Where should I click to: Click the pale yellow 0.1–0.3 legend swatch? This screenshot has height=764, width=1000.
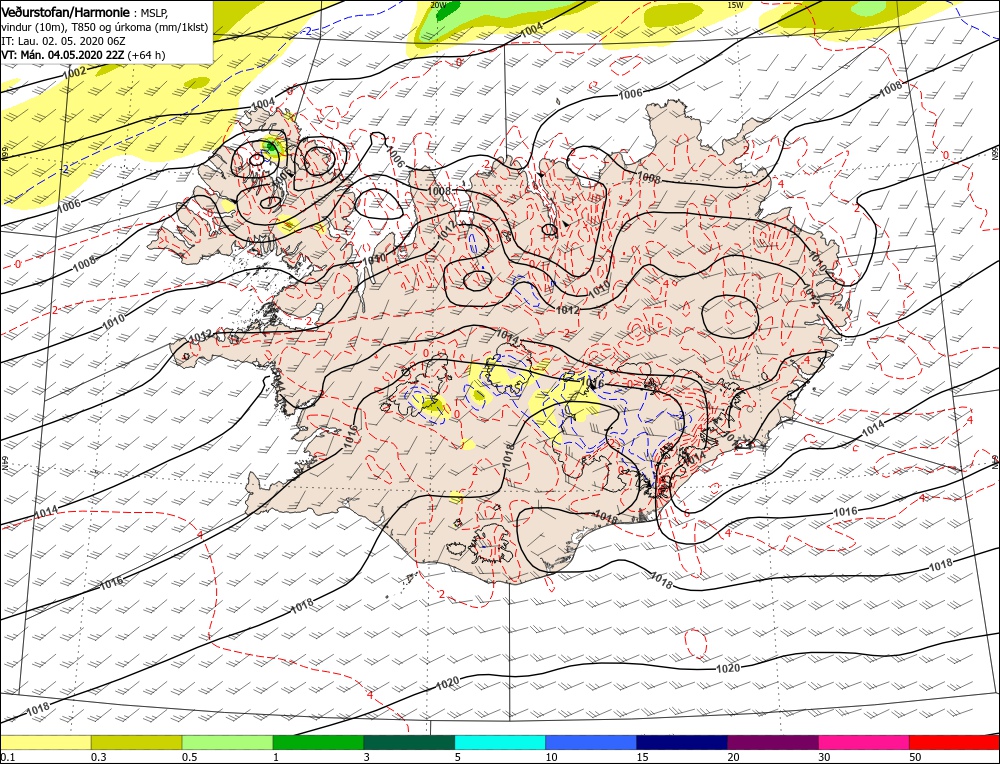pos(45,742)
